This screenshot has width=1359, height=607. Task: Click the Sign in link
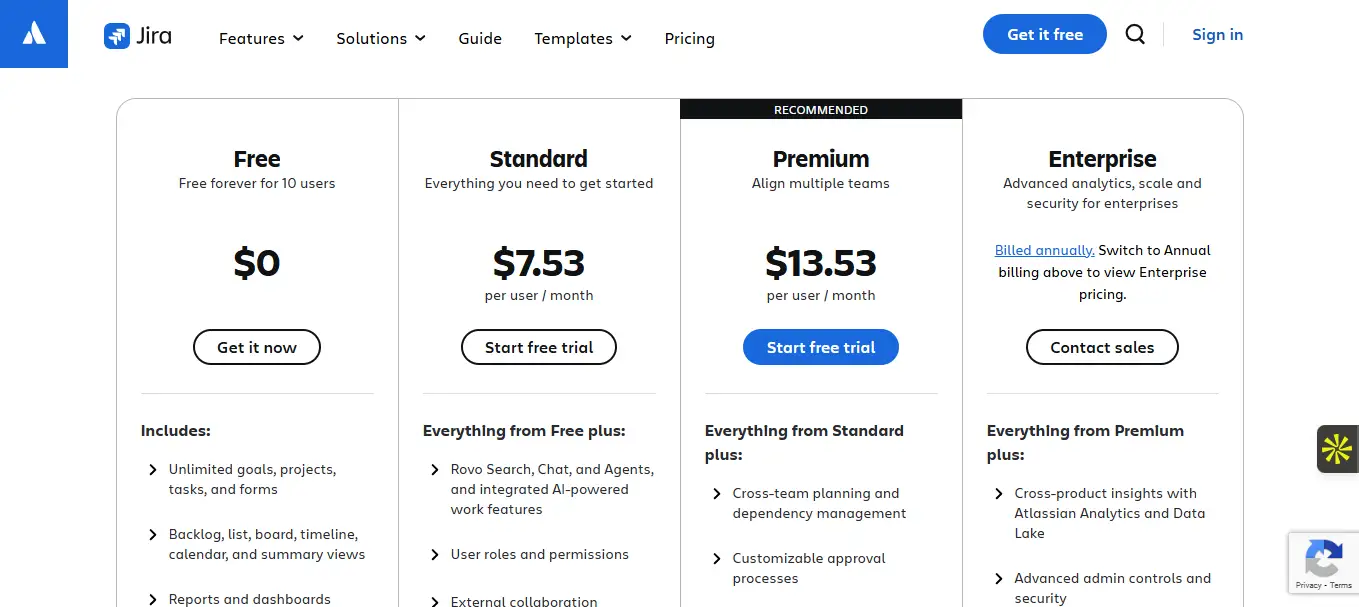tap(1217, 34)
